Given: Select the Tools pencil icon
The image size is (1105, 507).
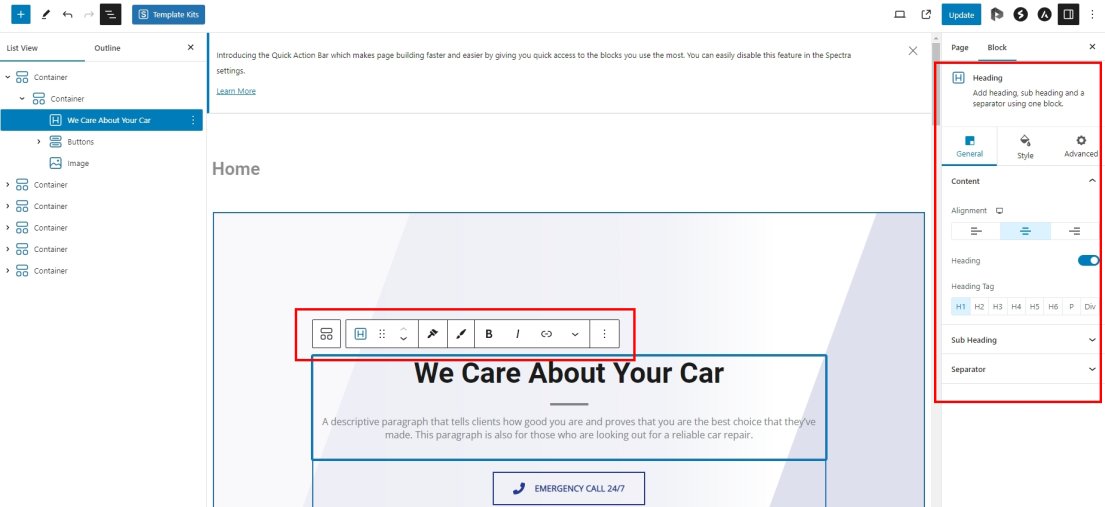Looking at the screenshot, I should click(x=46, y=14).
